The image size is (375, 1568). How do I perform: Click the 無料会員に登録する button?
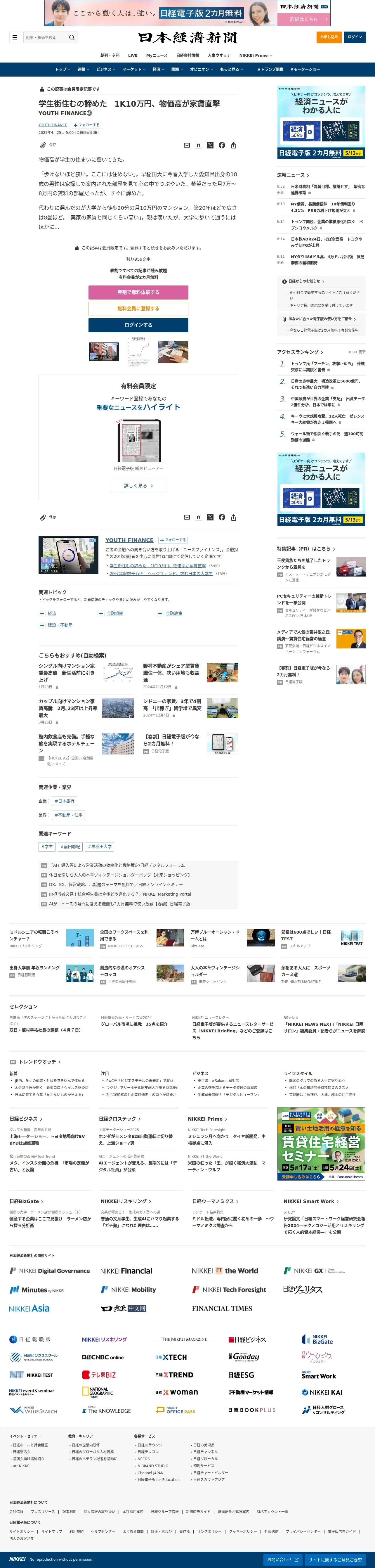tap(138, 309)
